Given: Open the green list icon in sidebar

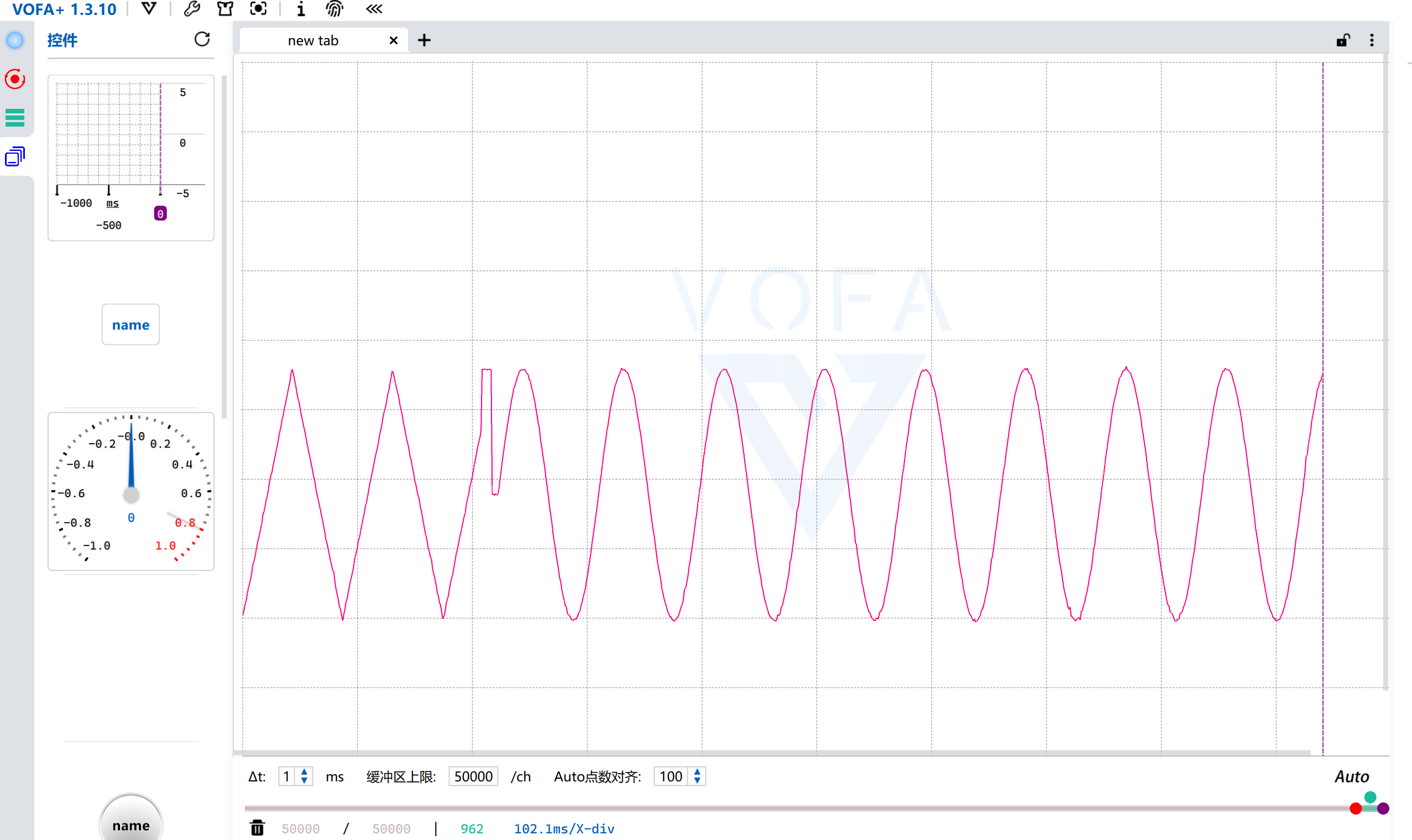Looking at the screenshot, I should coord(15,118).
